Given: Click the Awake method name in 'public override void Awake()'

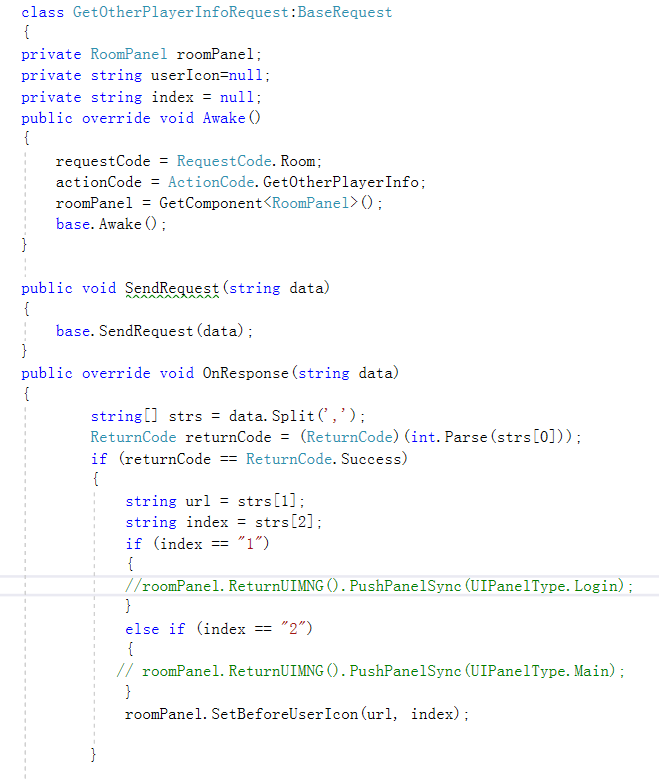Looking at the screenshot, I should coord(224,118).
